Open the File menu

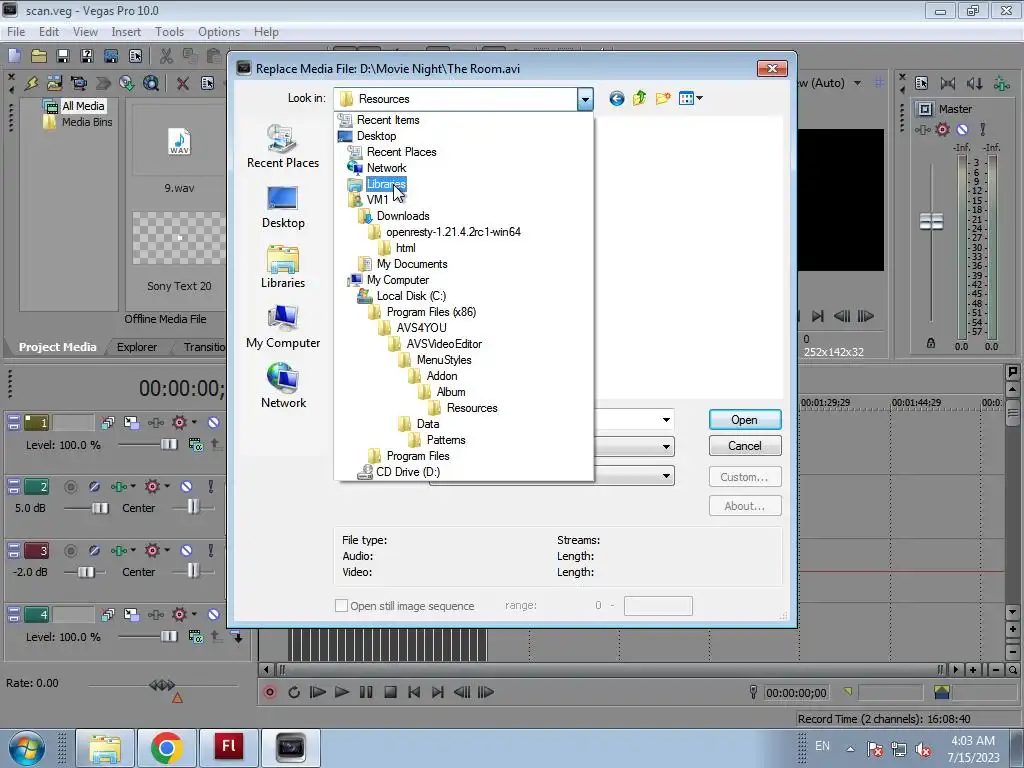(x=16, y=32)
